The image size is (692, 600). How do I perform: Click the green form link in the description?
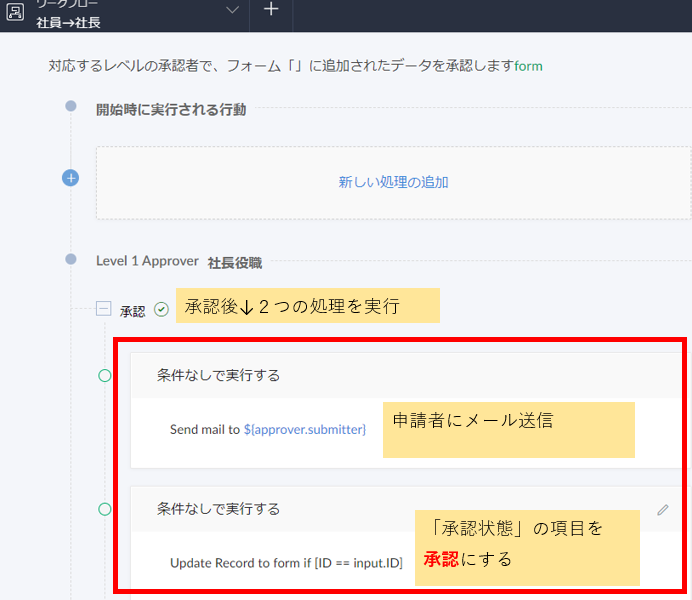click(x=528, y=66)
